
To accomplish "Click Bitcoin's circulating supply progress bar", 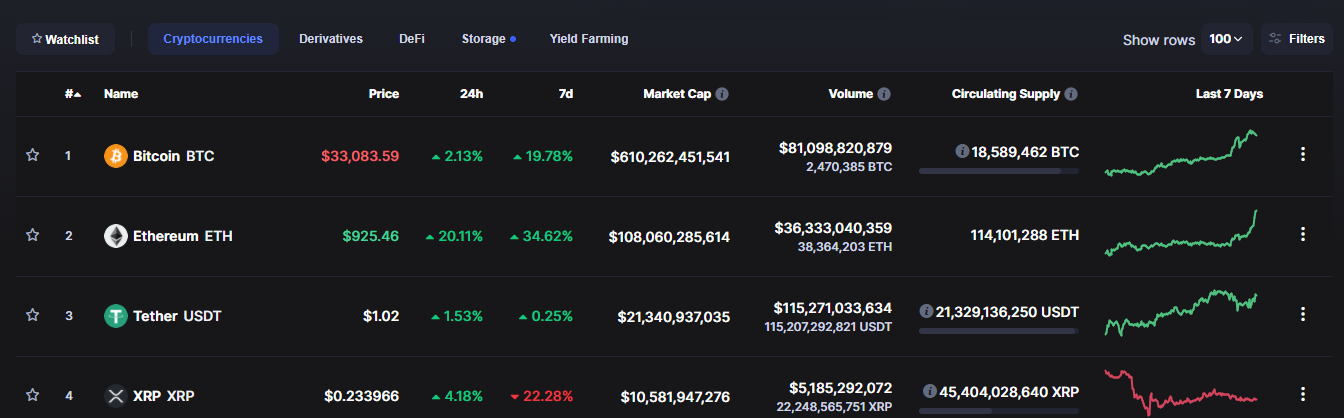I will coord(998,171).
